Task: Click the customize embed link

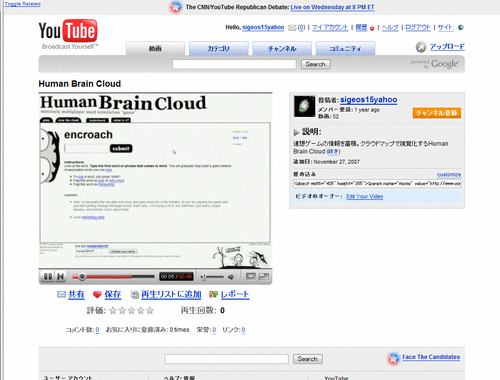Action: (449, 174)
